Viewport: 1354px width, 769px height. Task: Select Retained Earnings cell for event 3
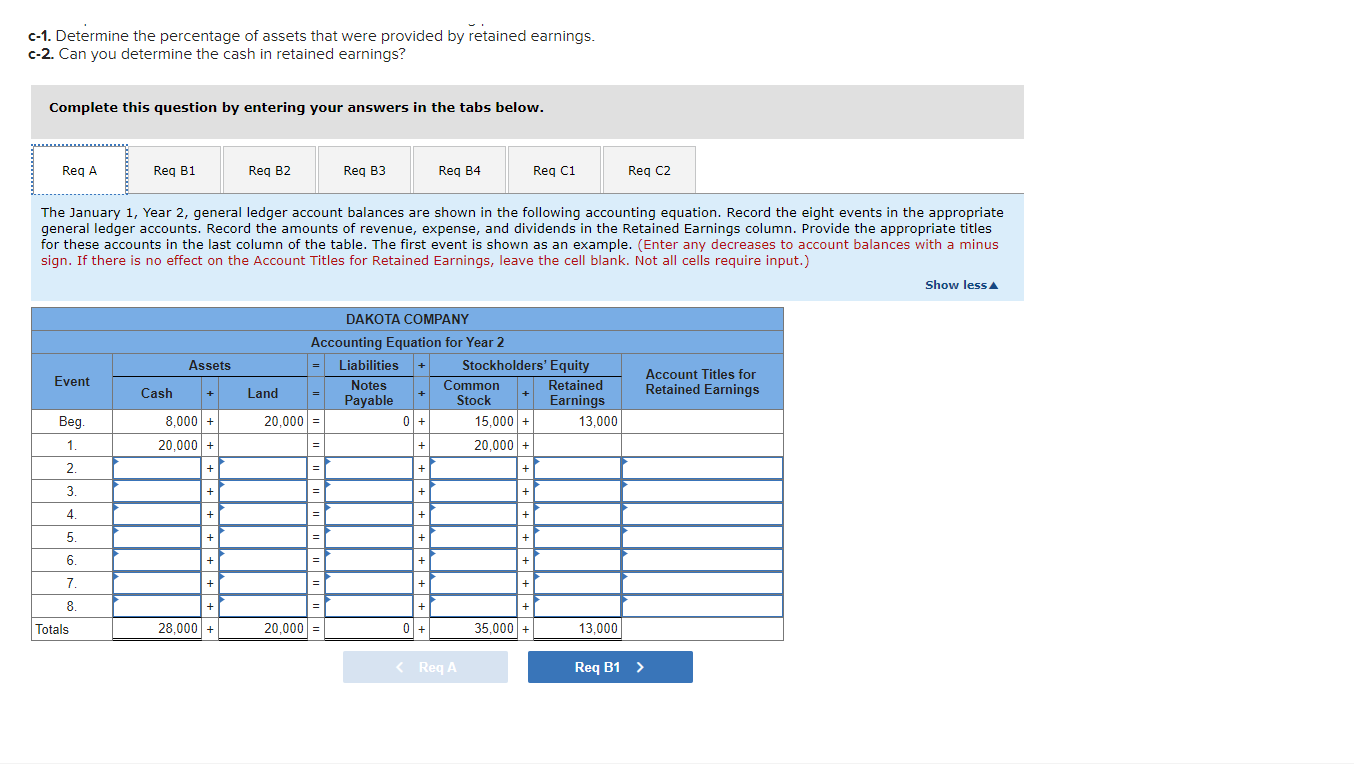point(577,491)
